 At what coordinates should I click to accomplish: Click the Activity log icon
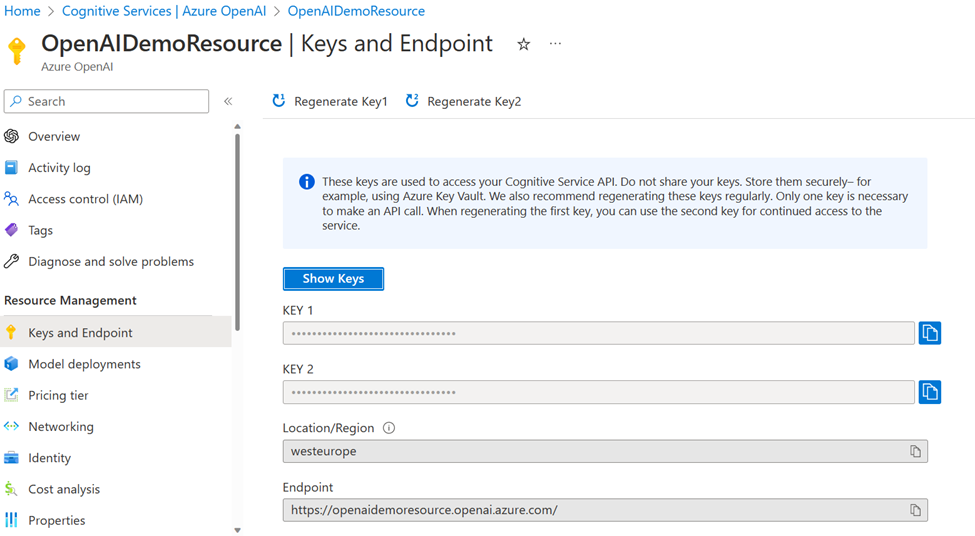click(11, 167)
